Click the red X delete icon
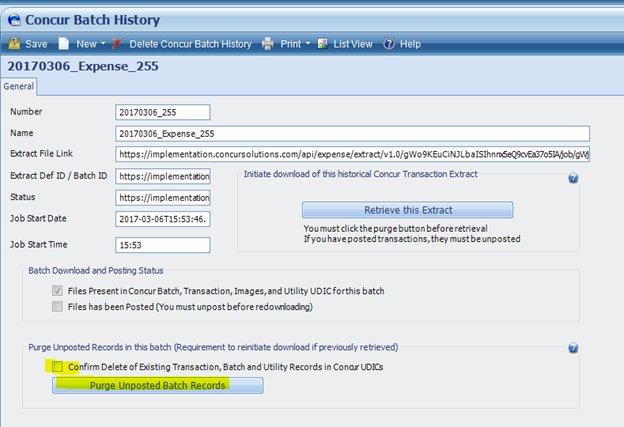 click(x=117, y=44)
